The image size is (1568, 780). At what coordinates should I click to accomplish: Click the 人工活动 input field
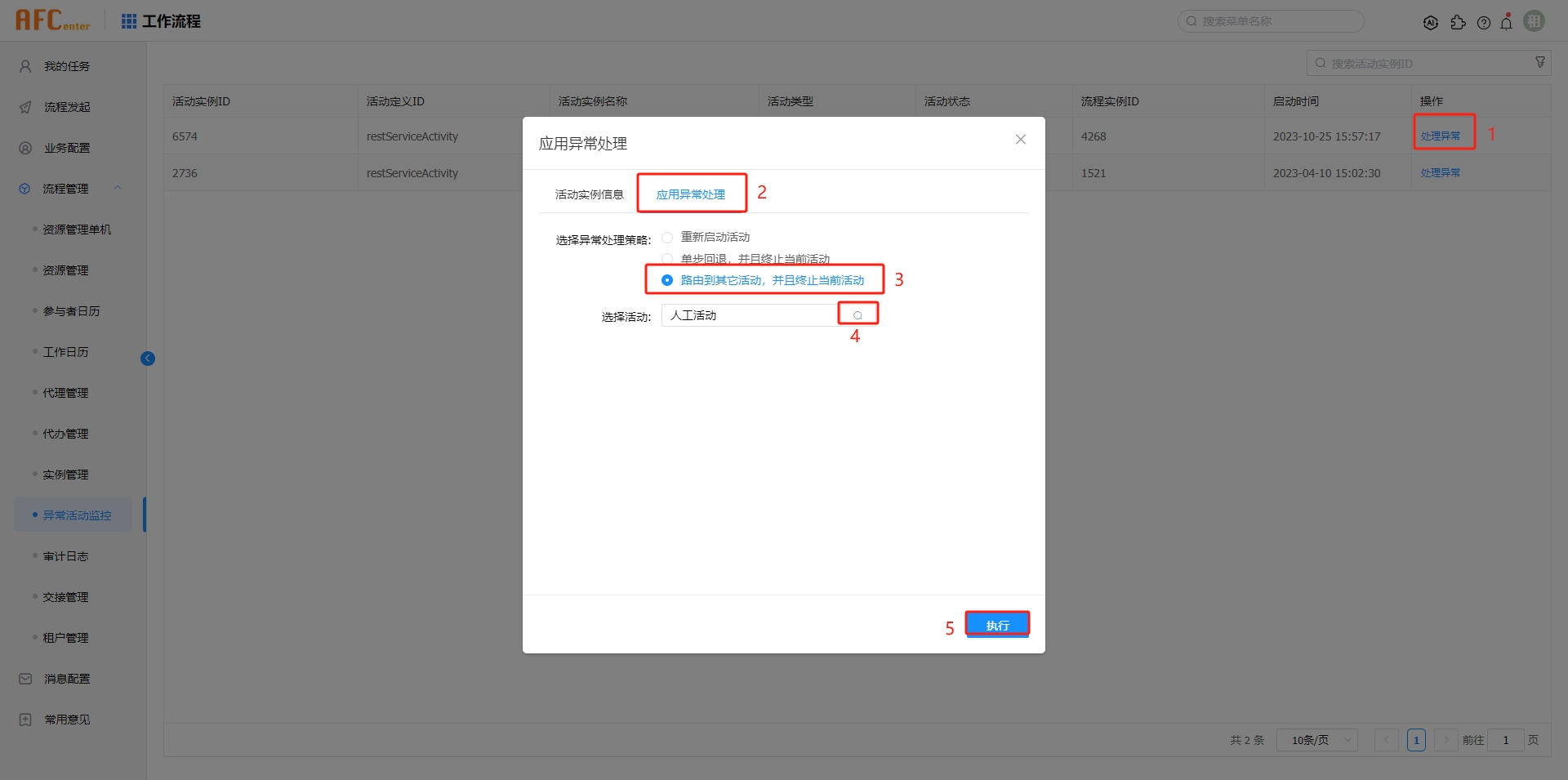[747, 315]
